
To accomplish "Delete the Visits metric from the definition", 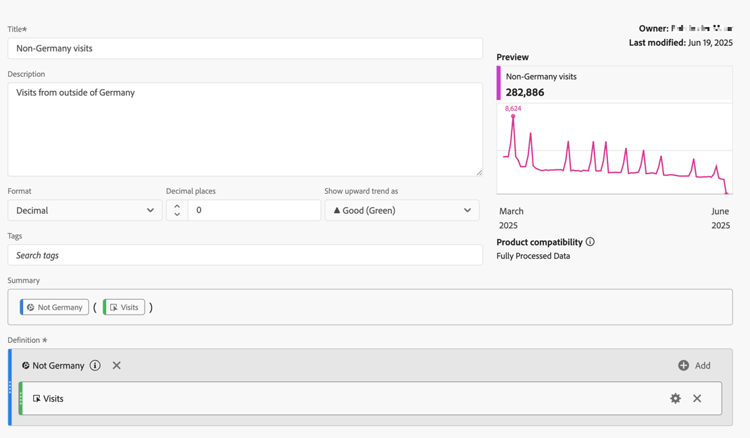I will (697, 399).
